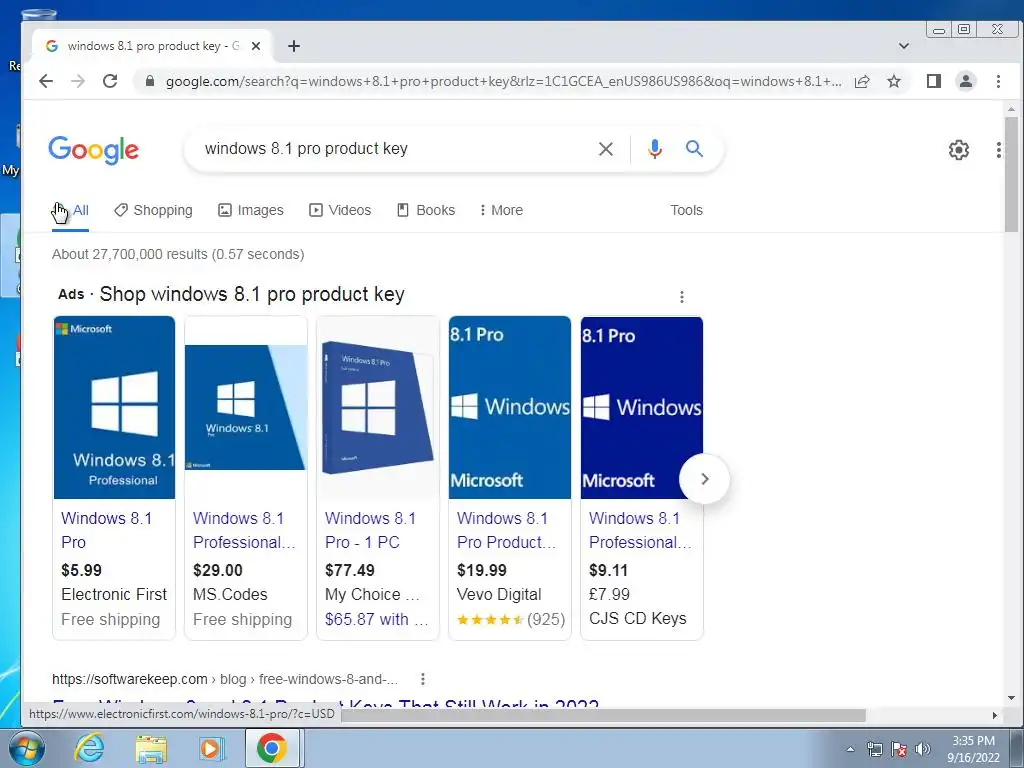Open the MS.Codes product image

[x=246, y=408]
